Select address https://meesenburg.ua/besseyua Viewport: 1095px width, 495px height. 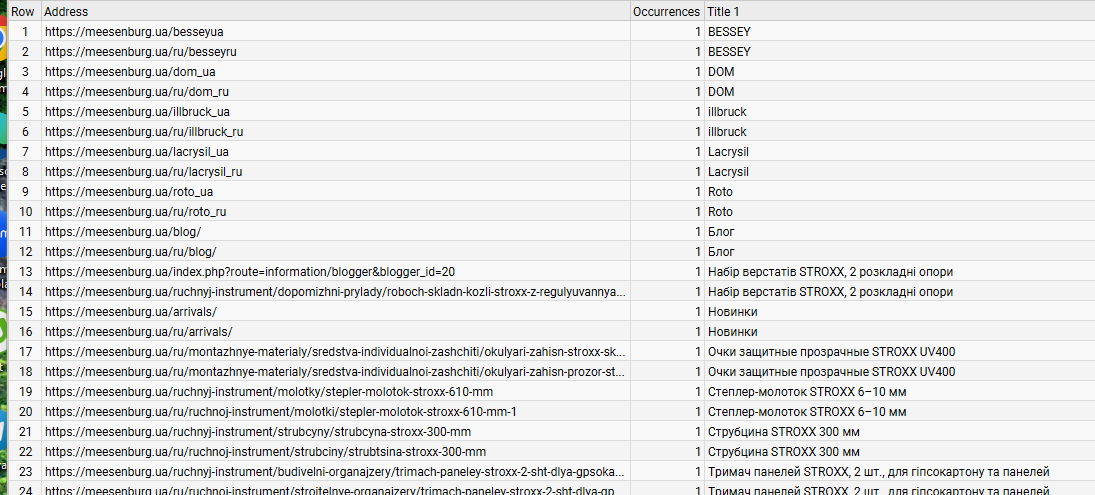pyautogui.click(x=134, y=31)
